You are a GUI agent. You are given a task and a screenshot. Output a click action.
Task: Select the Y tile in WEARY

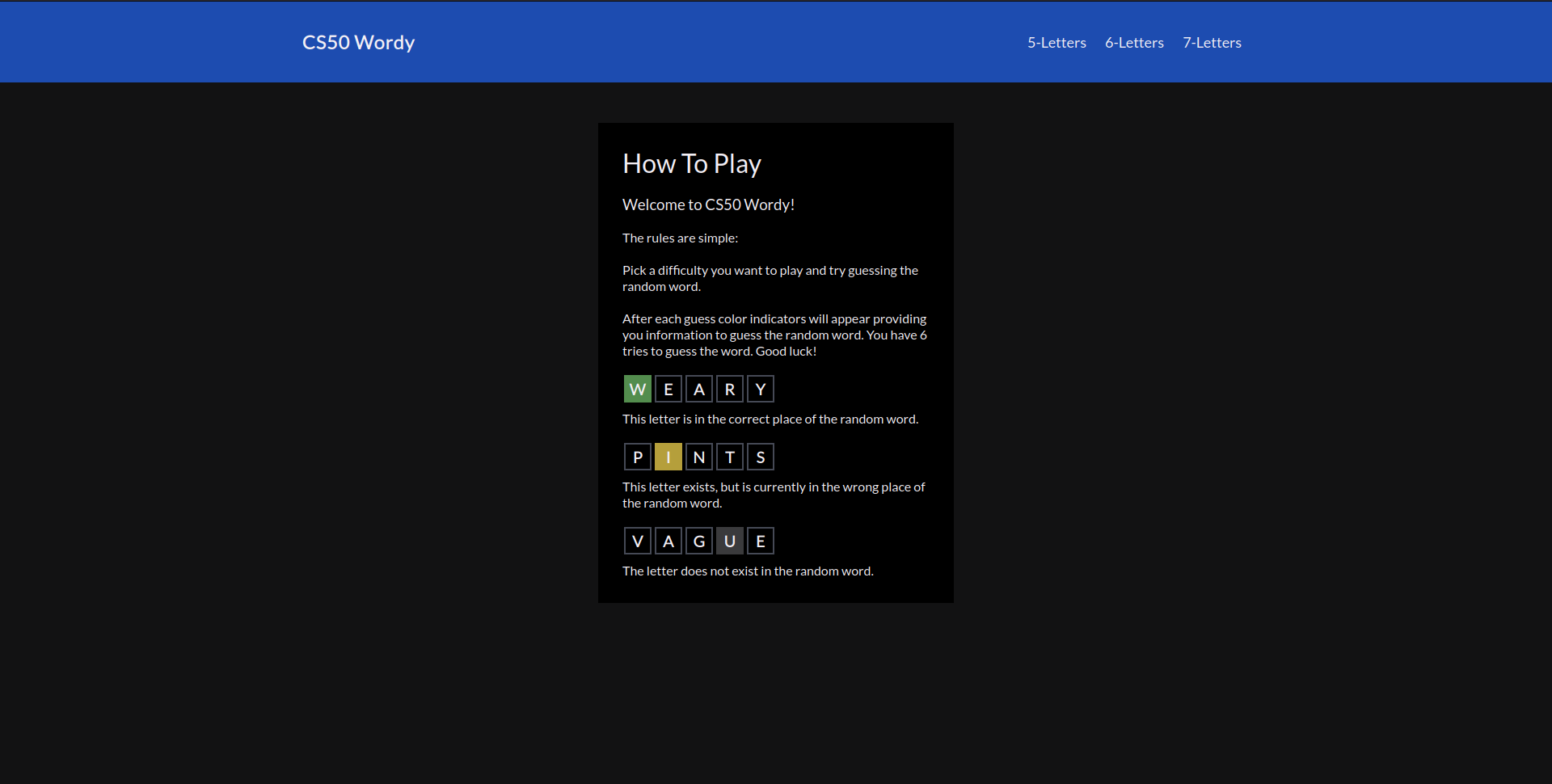tap(760, 389)
